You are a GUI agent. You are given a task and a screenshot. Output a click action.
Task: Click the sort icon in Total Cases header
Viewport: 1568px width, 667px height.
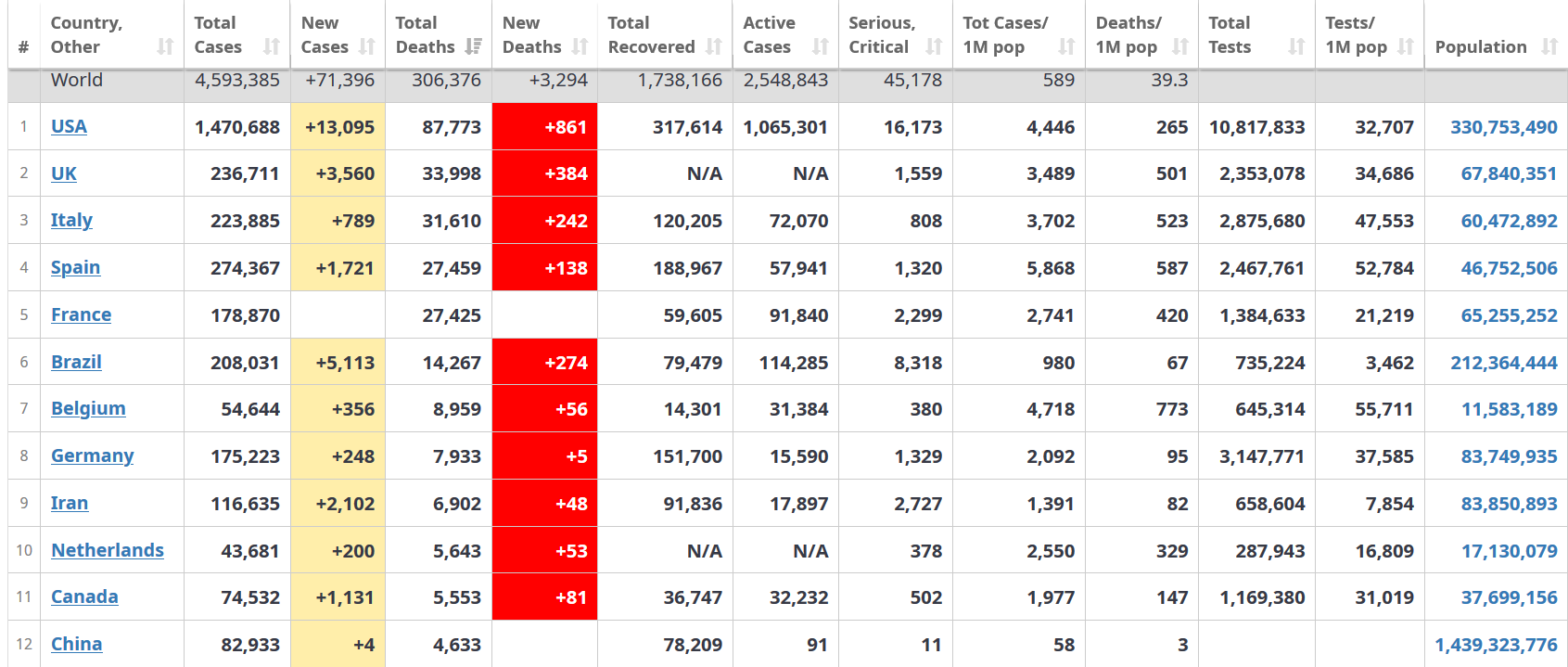click(x=272, y=46)
